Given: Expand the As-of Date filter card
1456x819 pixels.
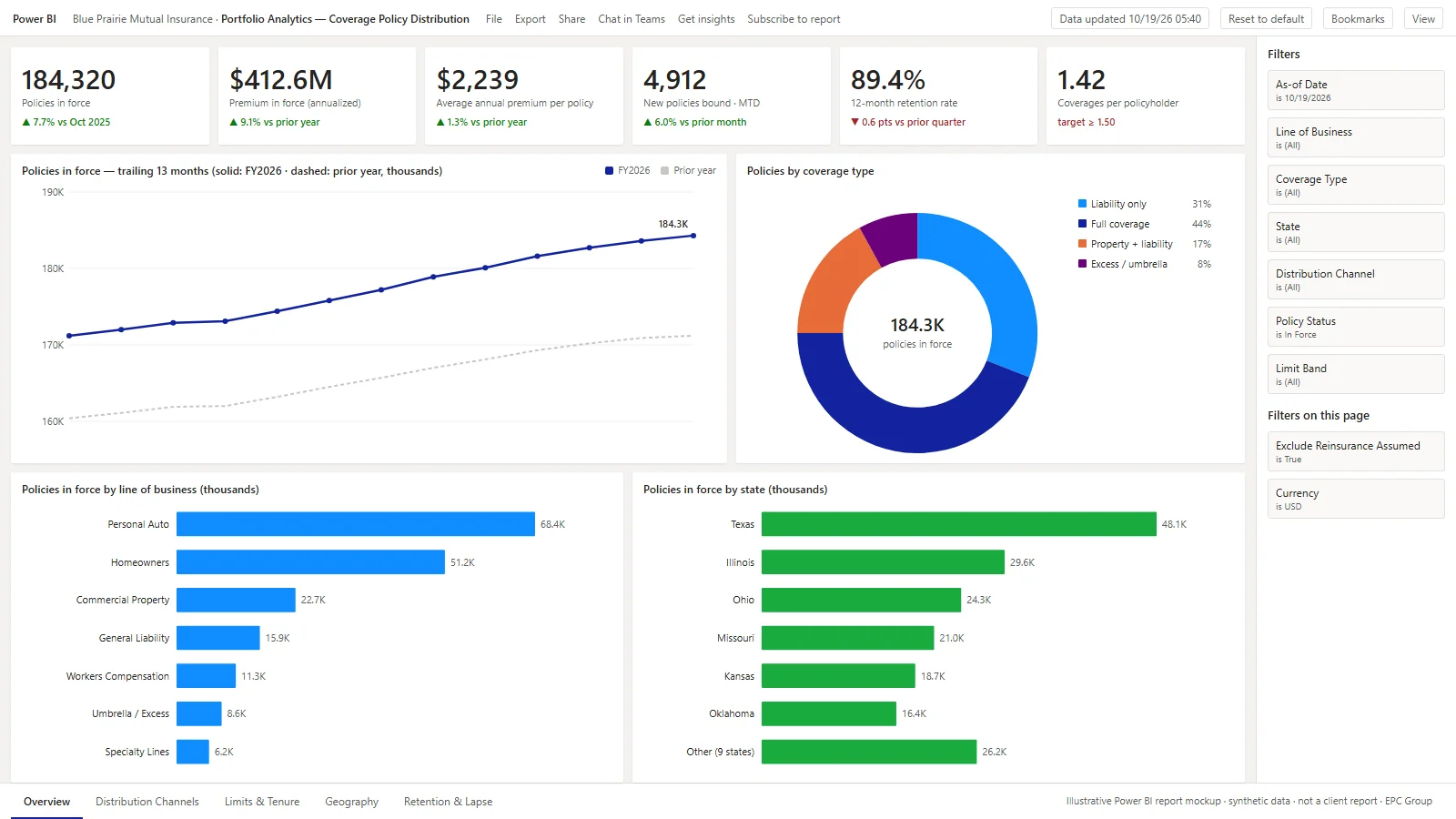Looking at the screenshot, I should [1356, 90].
